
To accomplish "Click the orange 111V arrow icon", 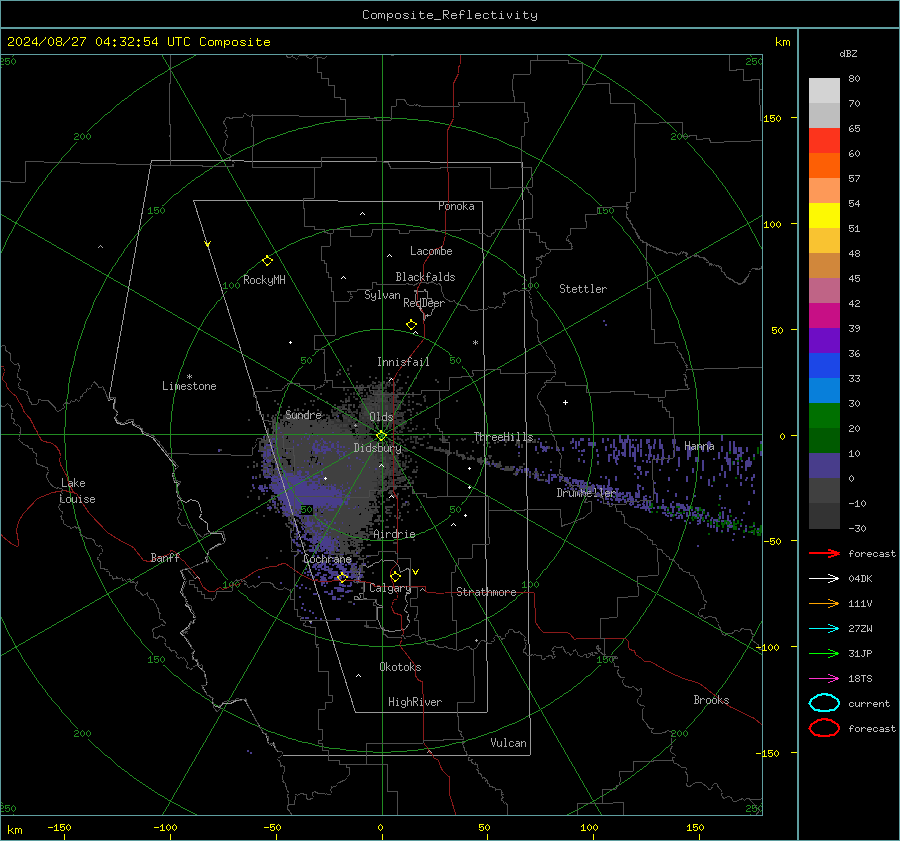I will (824, 603).
